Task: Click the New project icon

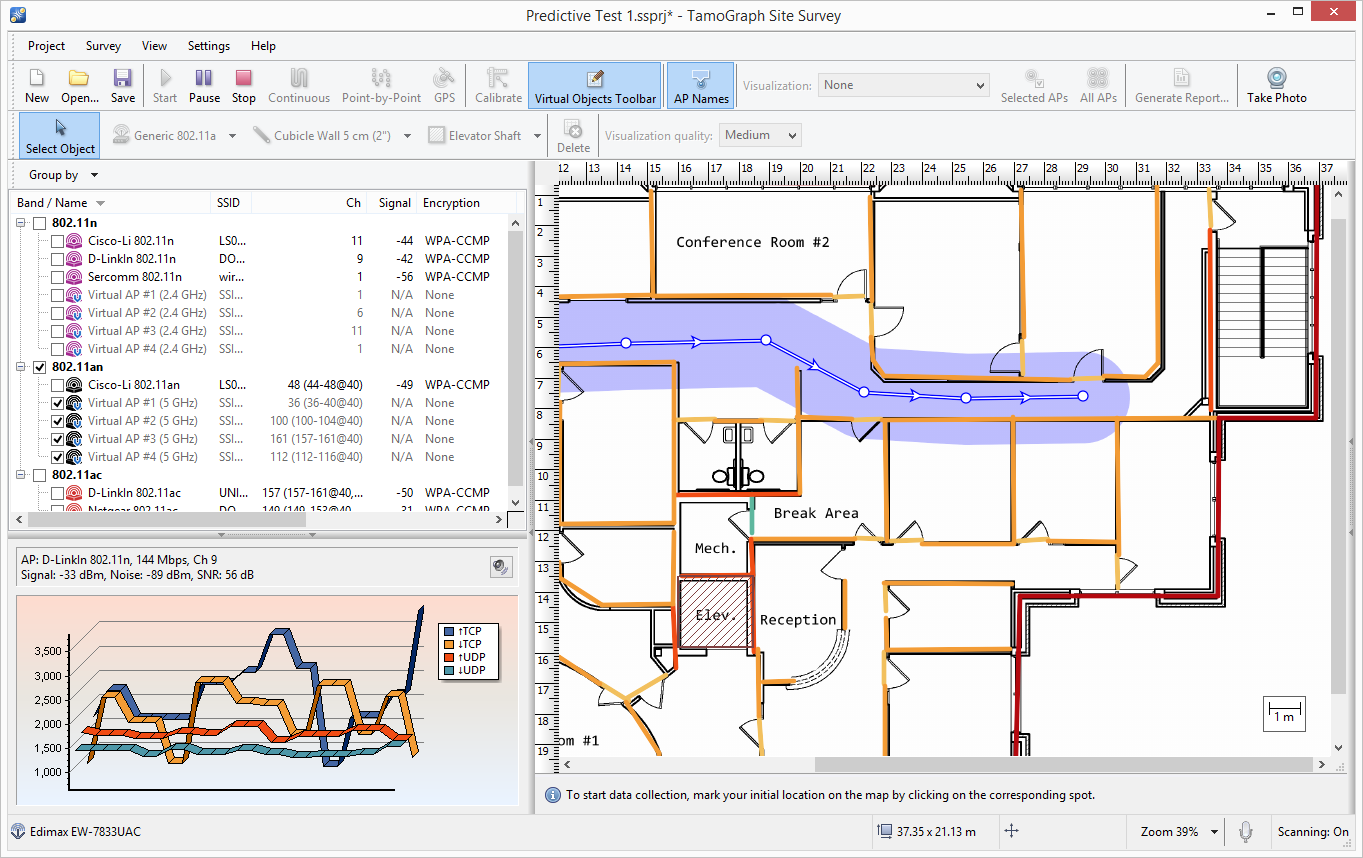Action: point(37,86)
